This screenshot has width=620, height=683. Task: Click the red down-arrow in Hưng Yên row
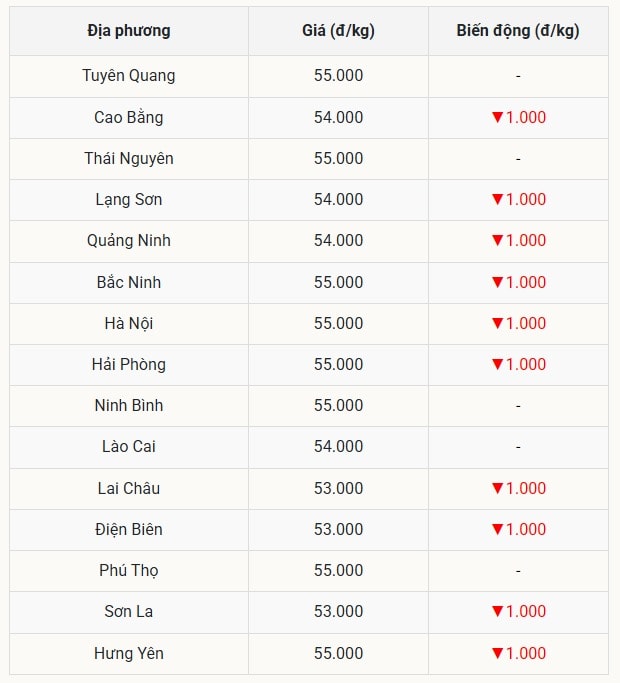coord(498,653)
